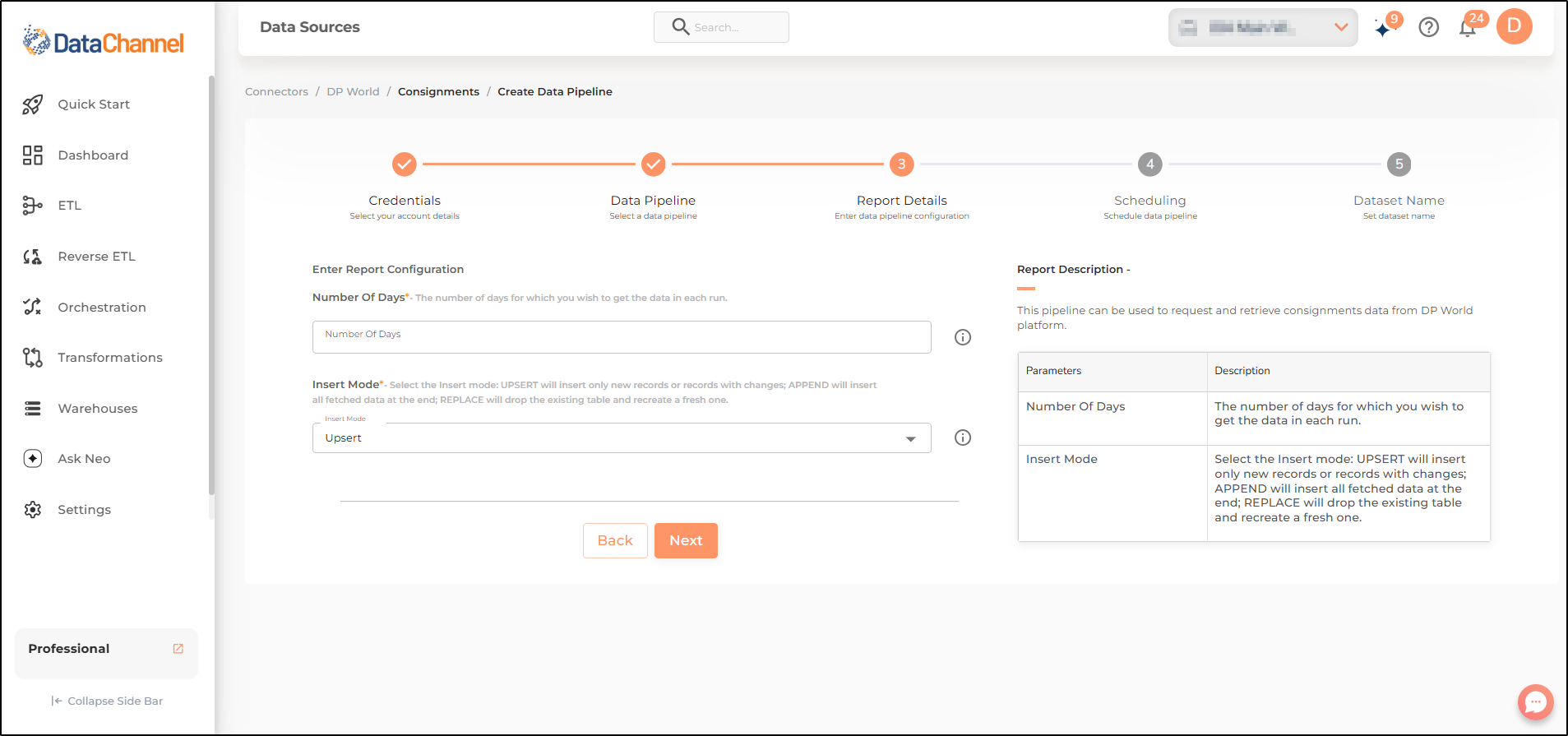Click the Dataset Name step label
Screen dimensions: 1568x736
pyautogui.click(x=1399, y=201)
